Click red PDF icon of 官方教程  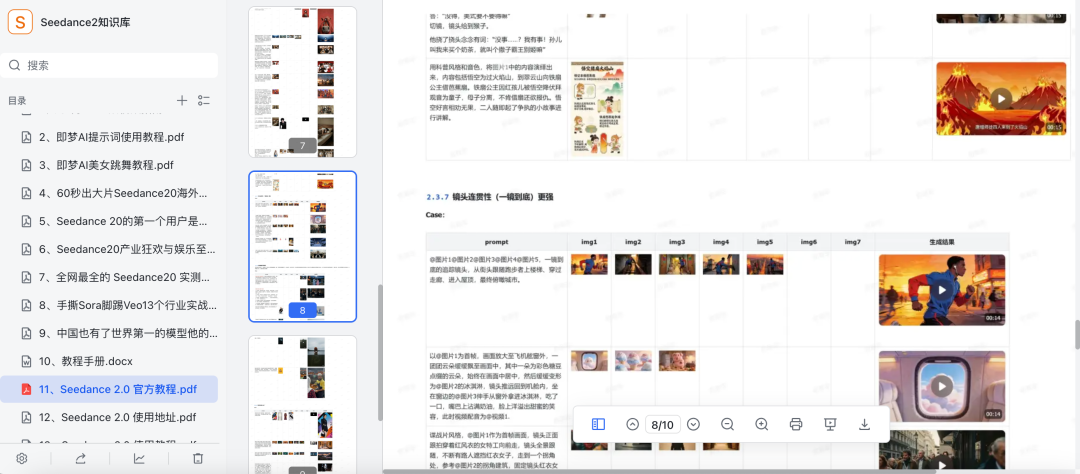tap(27, 389)
